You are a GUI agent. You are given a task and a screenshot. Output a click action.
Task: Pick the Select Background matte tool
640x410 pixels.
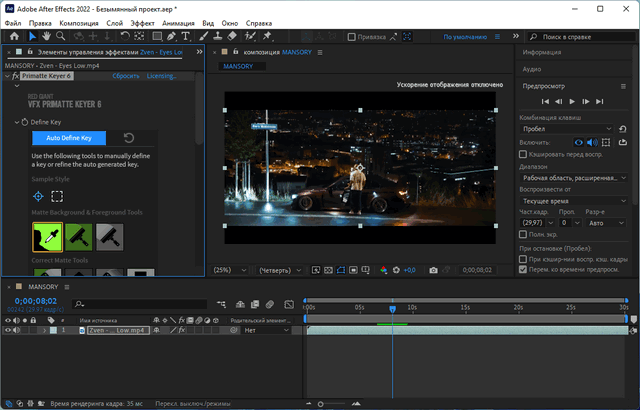click(46, 237)
